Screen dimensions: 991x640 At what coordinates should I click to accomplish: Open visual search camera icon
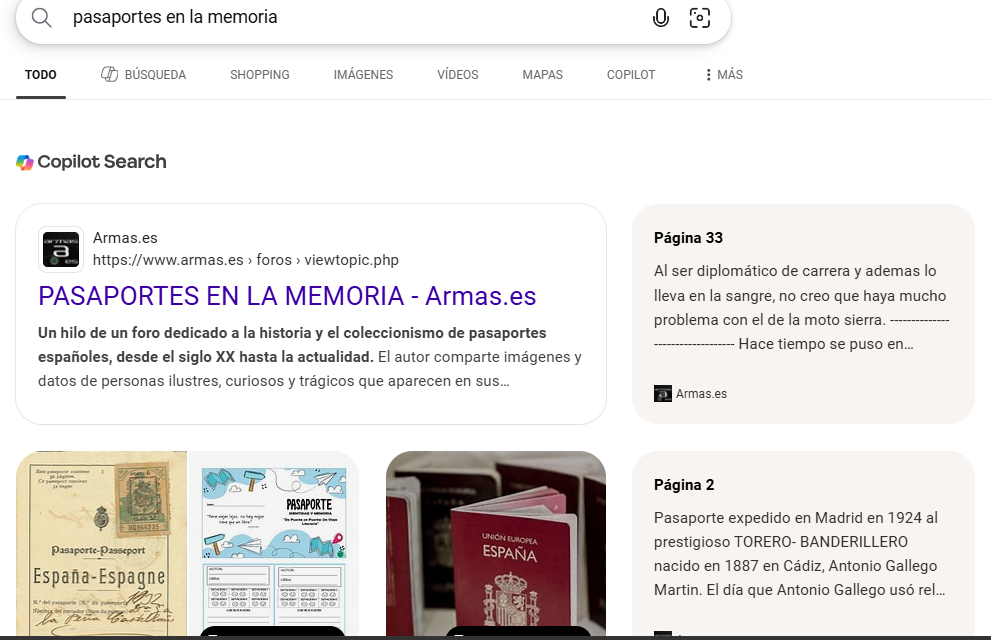tap(700, 18)
